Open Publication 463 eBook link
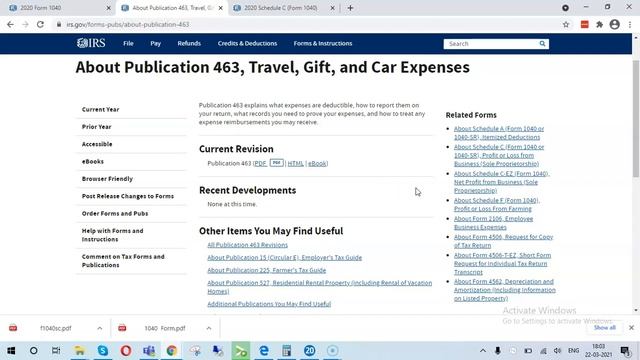 pos(317,163)
